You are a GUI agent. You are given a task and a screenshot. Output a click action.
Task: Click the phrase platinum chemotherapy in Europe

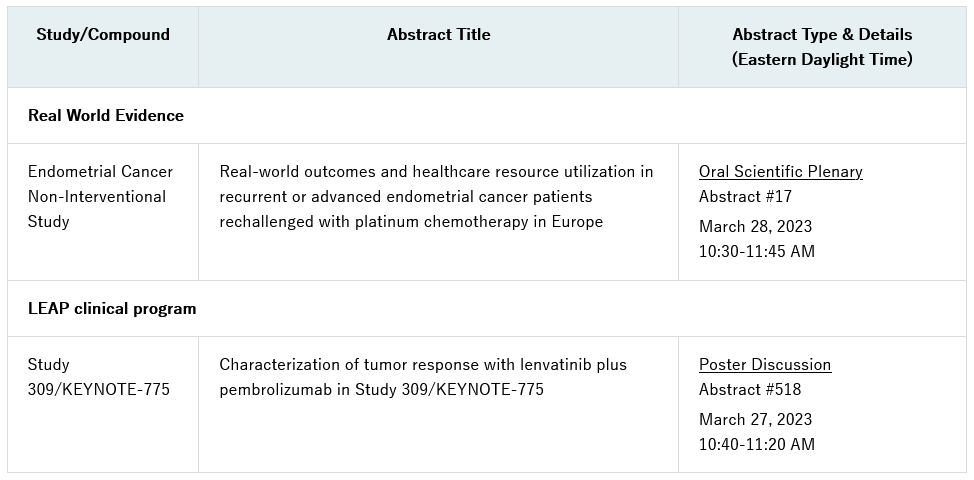click(x=477, y=222)
